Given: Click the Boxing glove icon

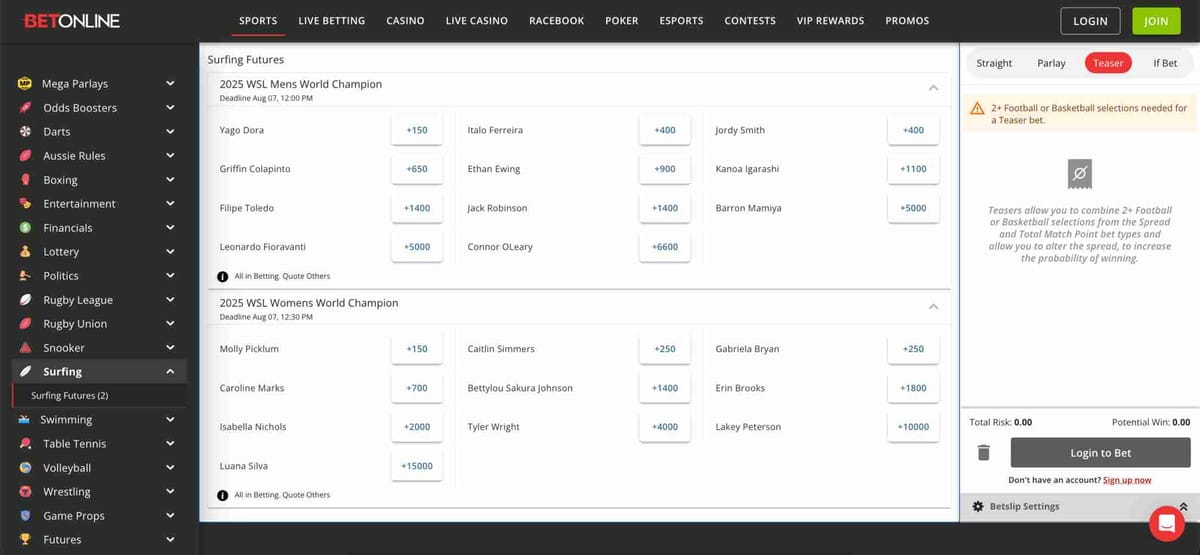Looking at the screenshot, I should 25,180.
